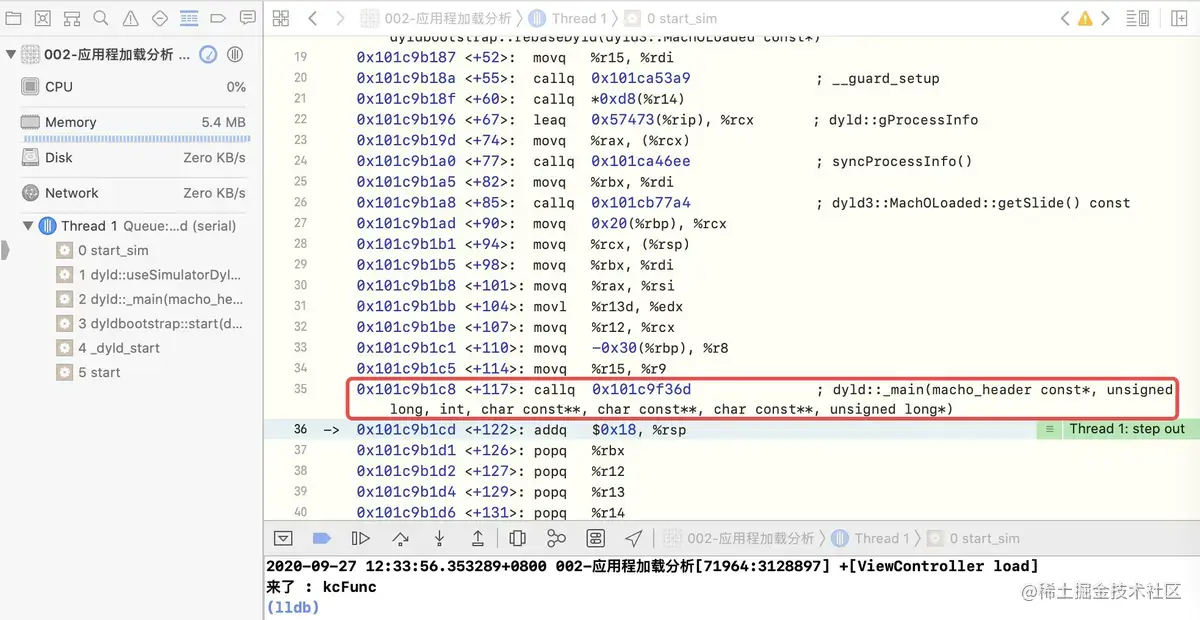
Task: Open the related items grid icon
Action: pos(281,18)
